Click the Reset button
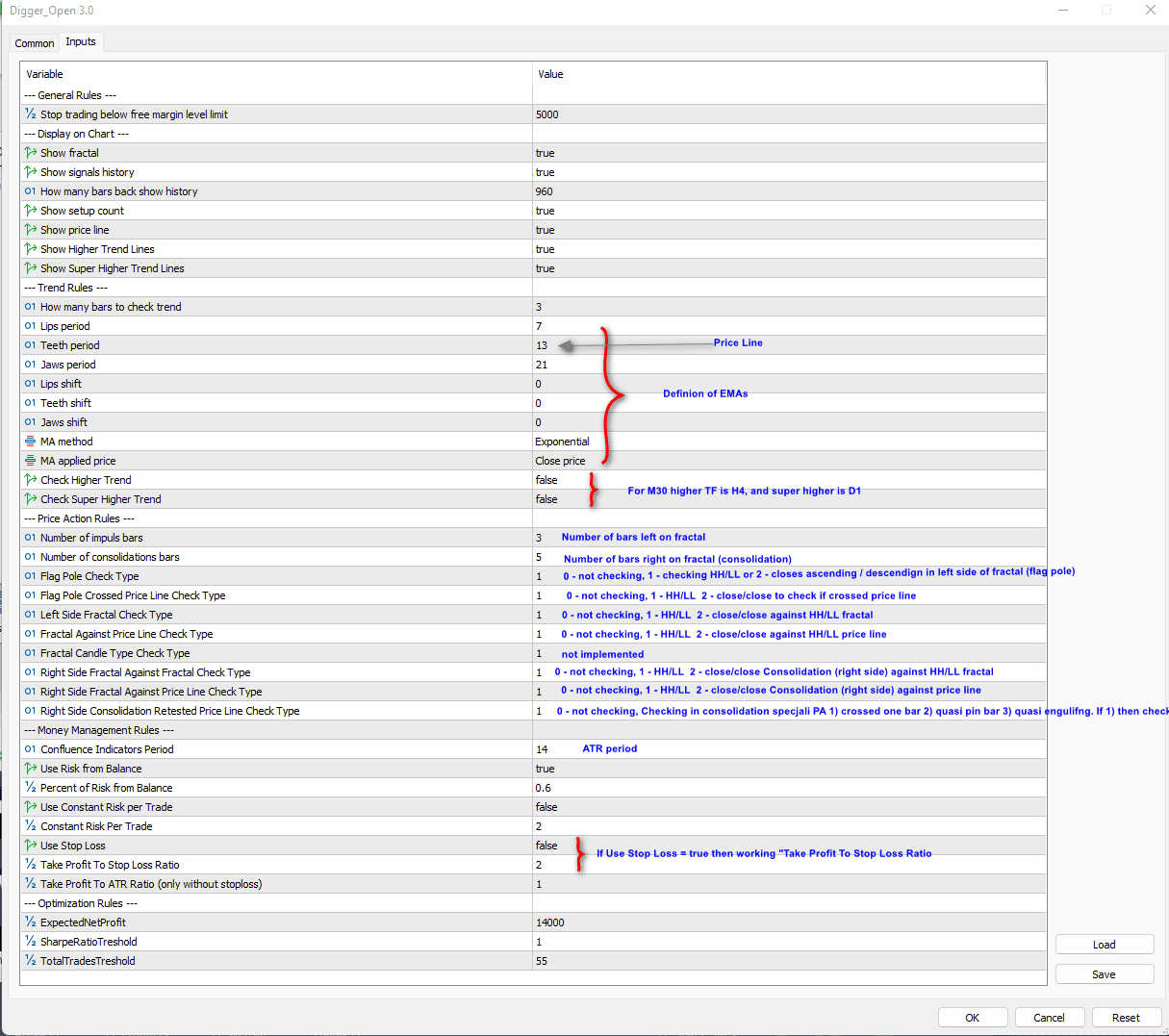 (1127, 1018)
